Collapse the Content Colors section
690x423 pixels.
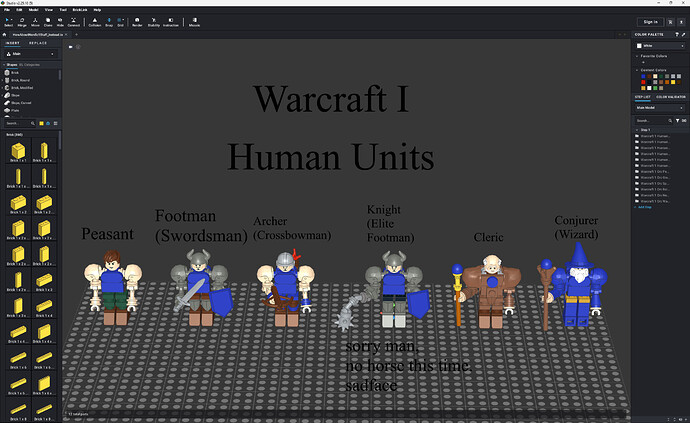click(637, 70)
